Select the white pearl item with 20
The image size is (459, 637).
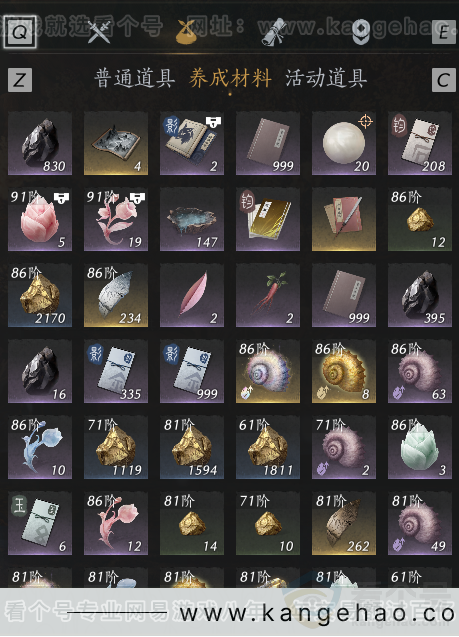[x=344, y=143]
